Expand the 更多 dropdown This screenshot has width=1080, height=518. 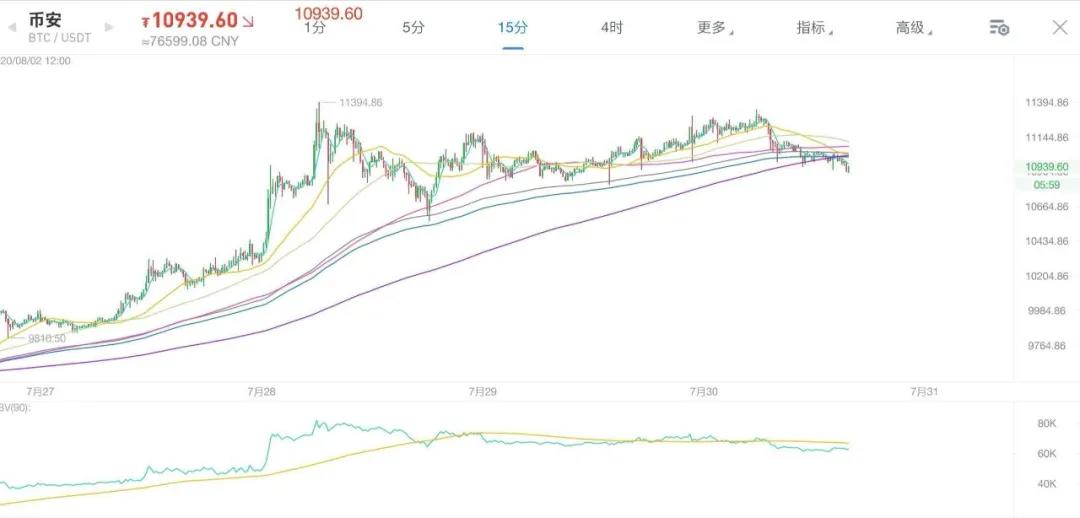713,28
